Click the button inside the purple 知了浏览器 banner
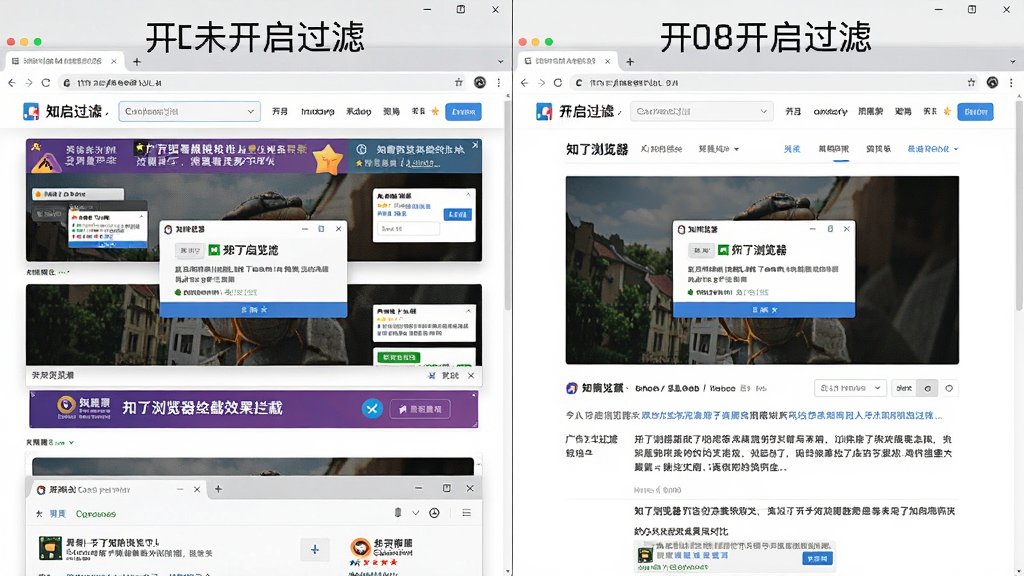The image size is (1024, 576). point(420,409)
